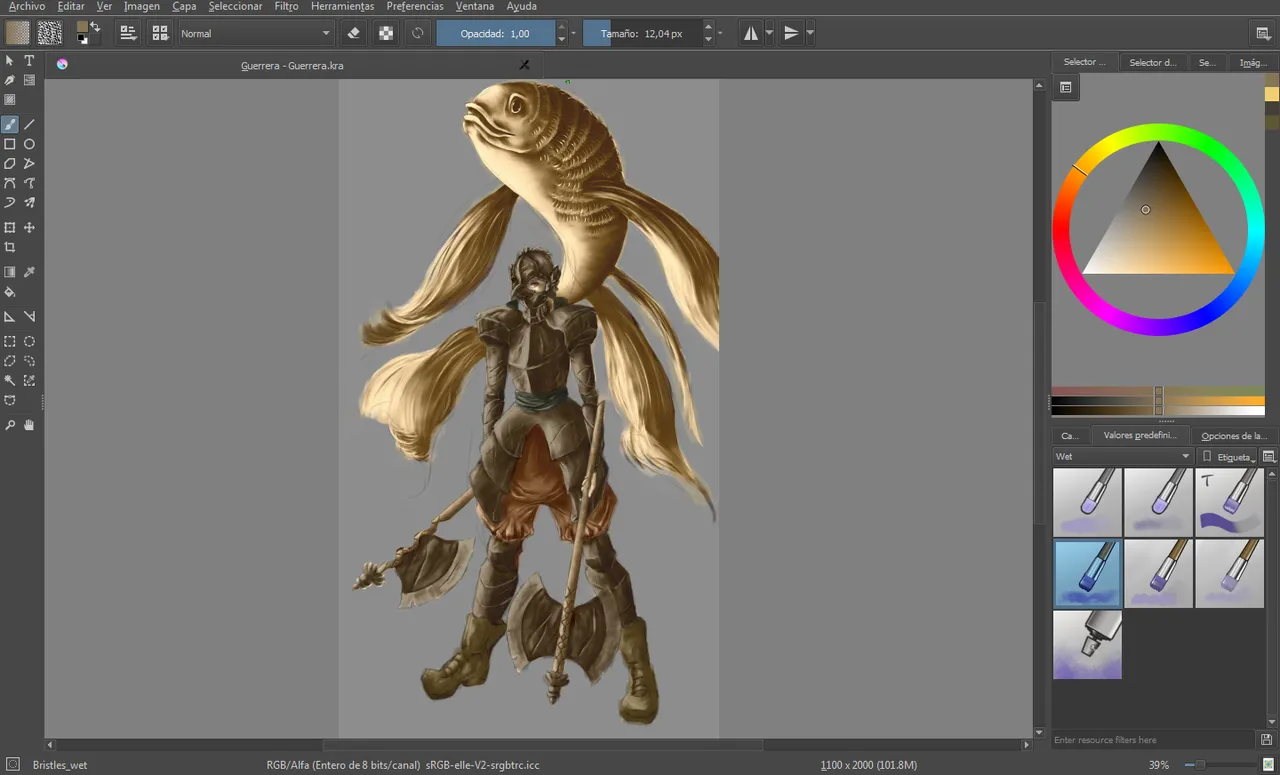Select the Contiguous Selection magic wand
The height and width of the screenshot is (775, 1280).
pos(10,380)
